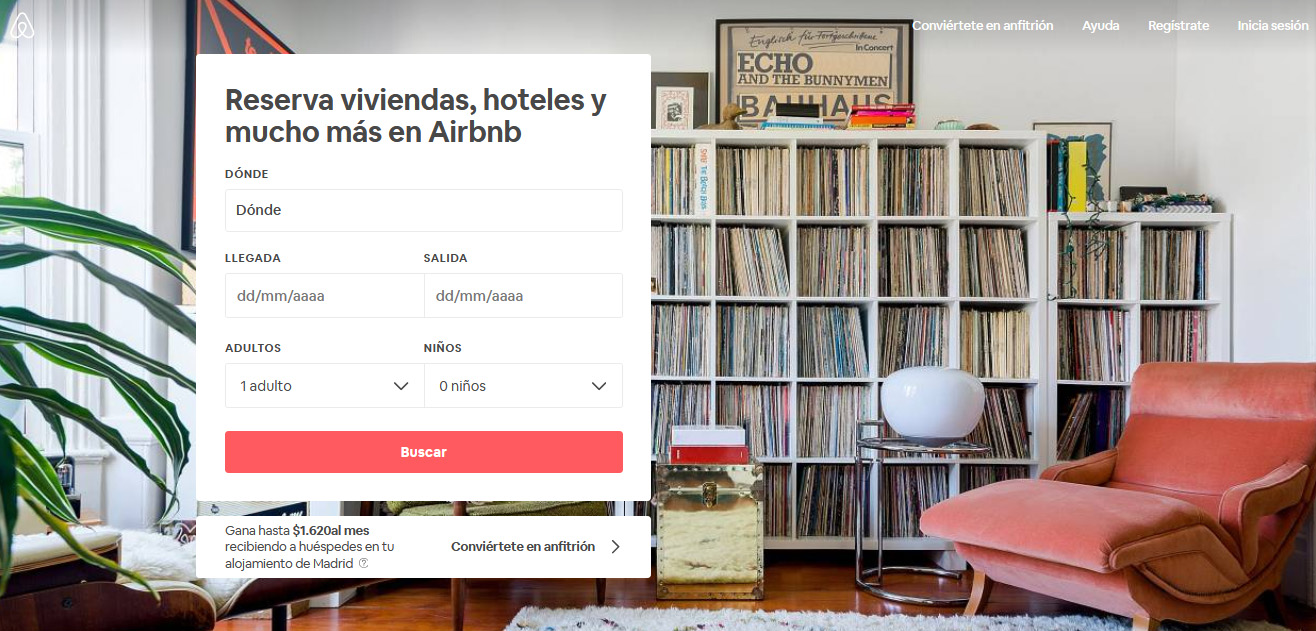Viewport: 1316px width, 631px height.
Task: Select Regístrate in the top navigation
Action: click(x=1178, y=26)
